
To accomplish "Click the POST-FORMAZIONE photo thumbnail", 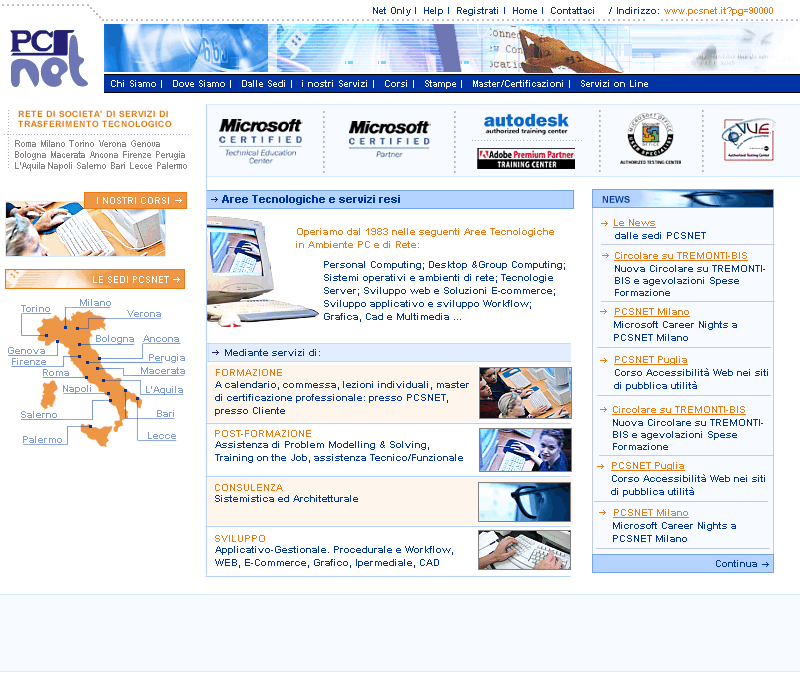I will [x=525, y=450].
